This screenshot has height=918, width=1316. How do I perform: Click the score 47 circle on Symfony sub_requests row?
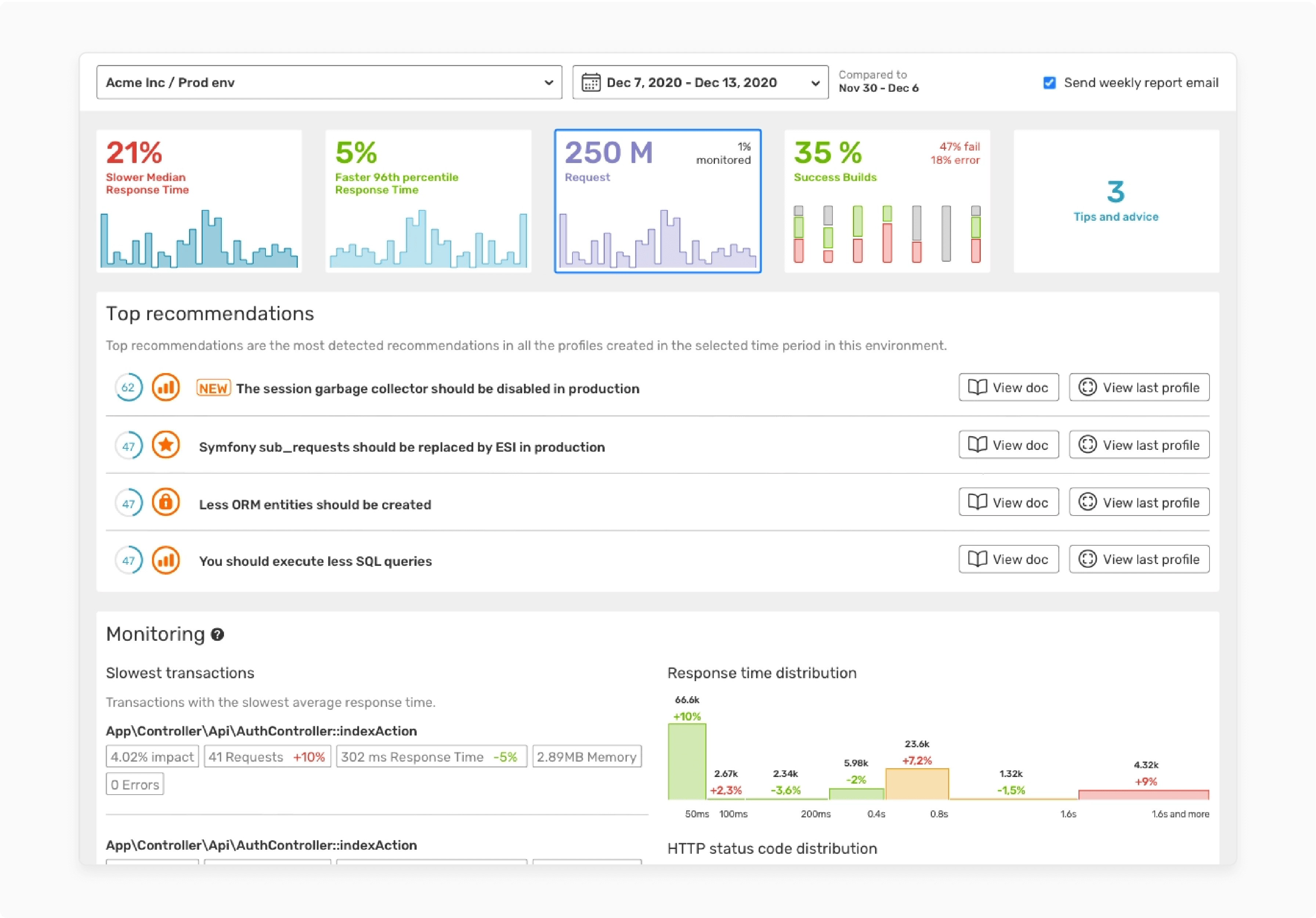(x=129, y=446)
